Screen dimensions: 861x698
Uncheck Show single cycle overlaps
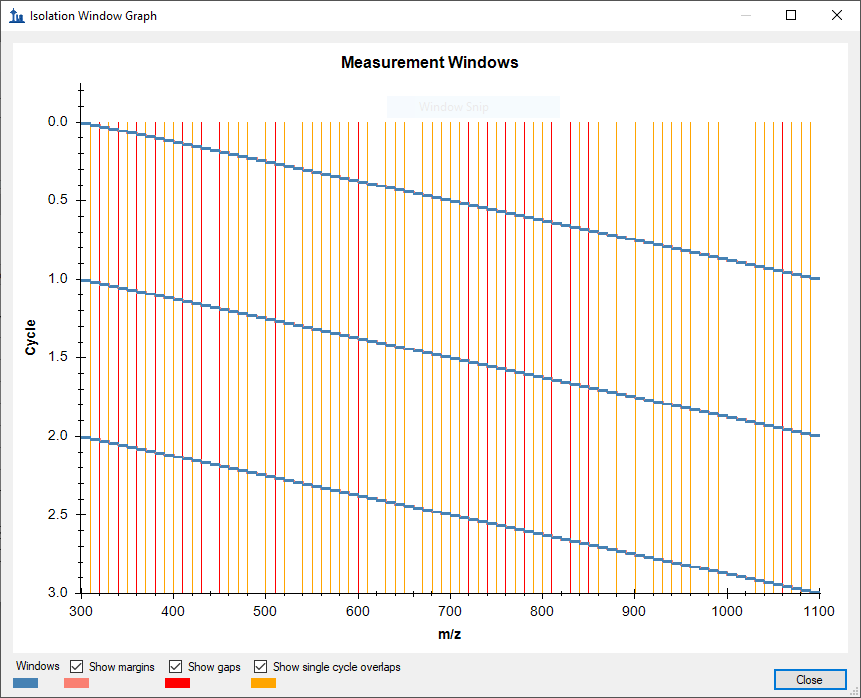261,667
